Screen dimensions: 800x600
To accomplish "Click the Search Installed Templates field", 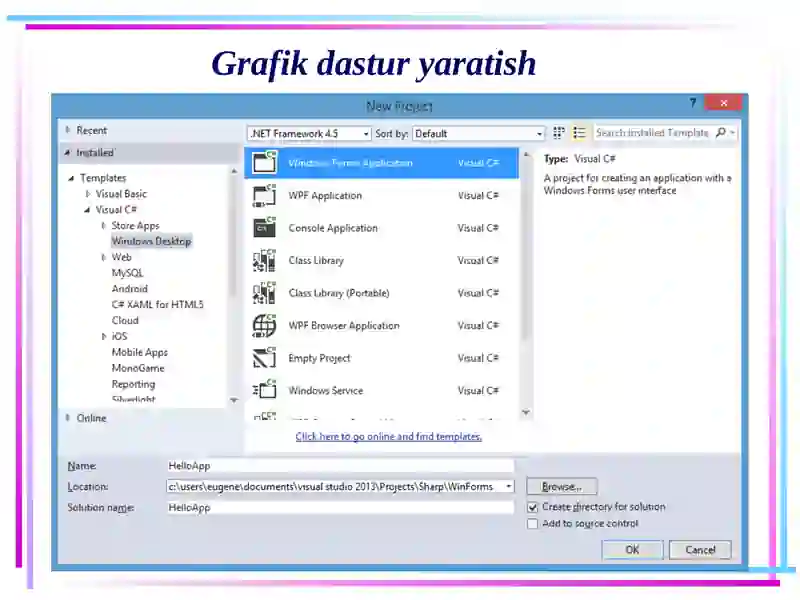I will [x=653, y=133].
